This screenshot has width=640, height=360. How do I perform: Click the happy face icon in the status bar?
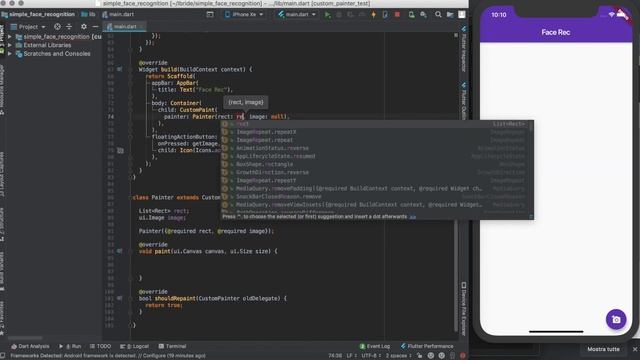coord(431,356)
